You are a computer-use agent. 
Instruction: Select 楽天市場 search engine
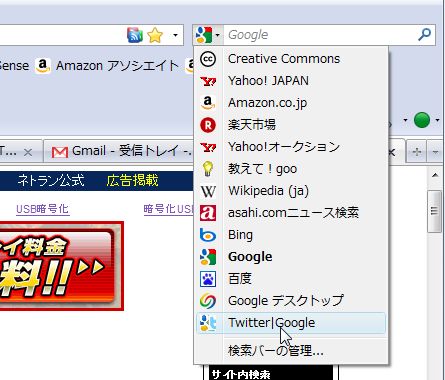[291, 125]
